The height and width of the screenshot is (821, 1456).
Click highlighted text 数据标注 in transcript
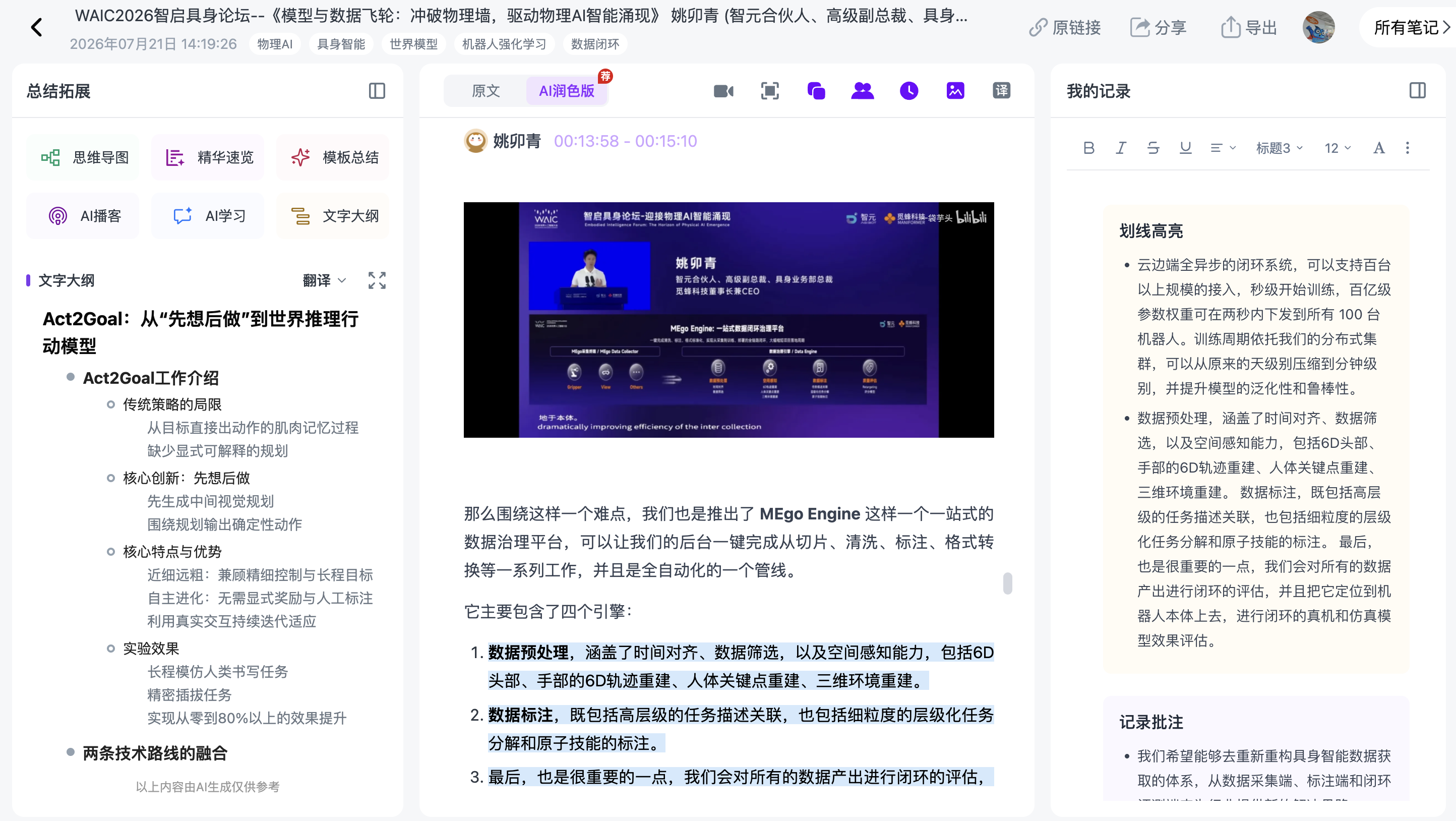521,715
